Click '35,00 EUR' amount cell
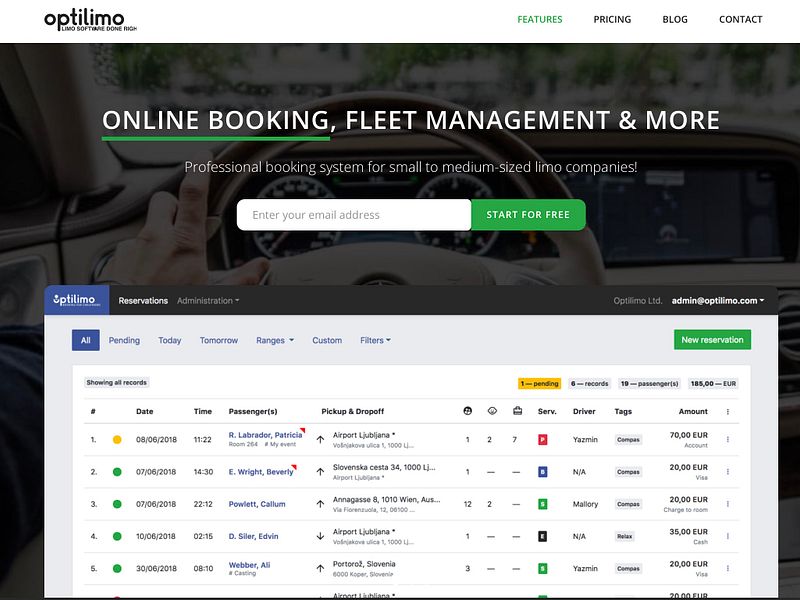 688,532
